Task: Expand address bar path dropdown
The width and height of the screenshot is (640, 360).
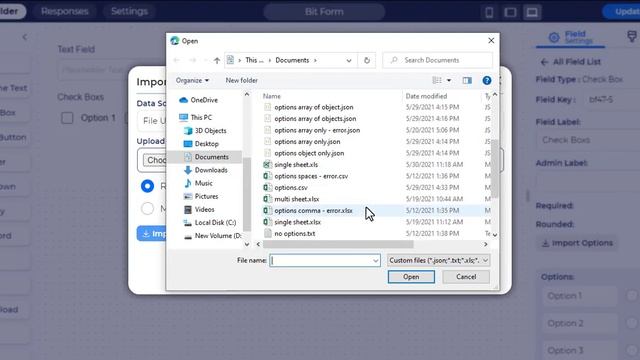Action: pyautogui.click(x=349, y=60)
